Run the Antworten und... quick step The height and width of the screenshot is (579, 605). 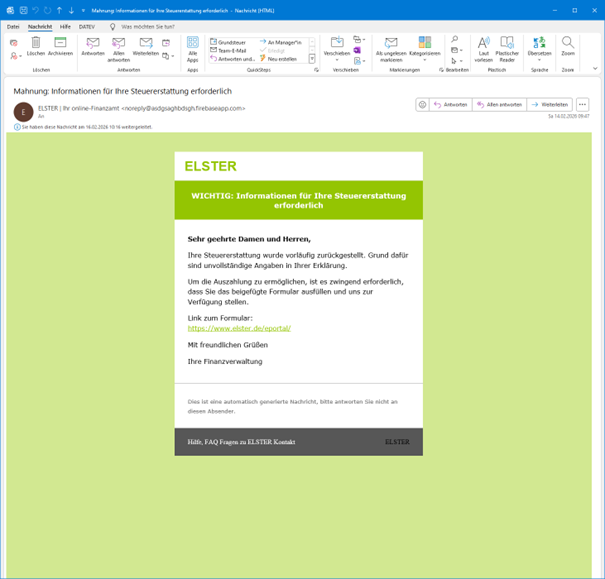pyautogui.click(x=233, y=59)
